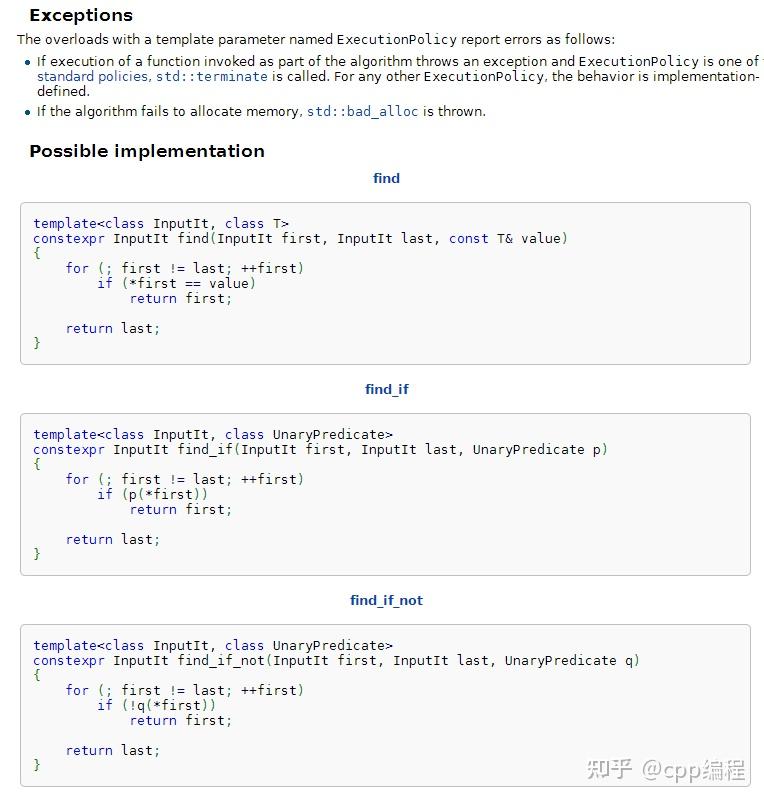Viewport: 764px width, 803px height.
Task: Open the std::bad_alloc link
Action: 363,111
